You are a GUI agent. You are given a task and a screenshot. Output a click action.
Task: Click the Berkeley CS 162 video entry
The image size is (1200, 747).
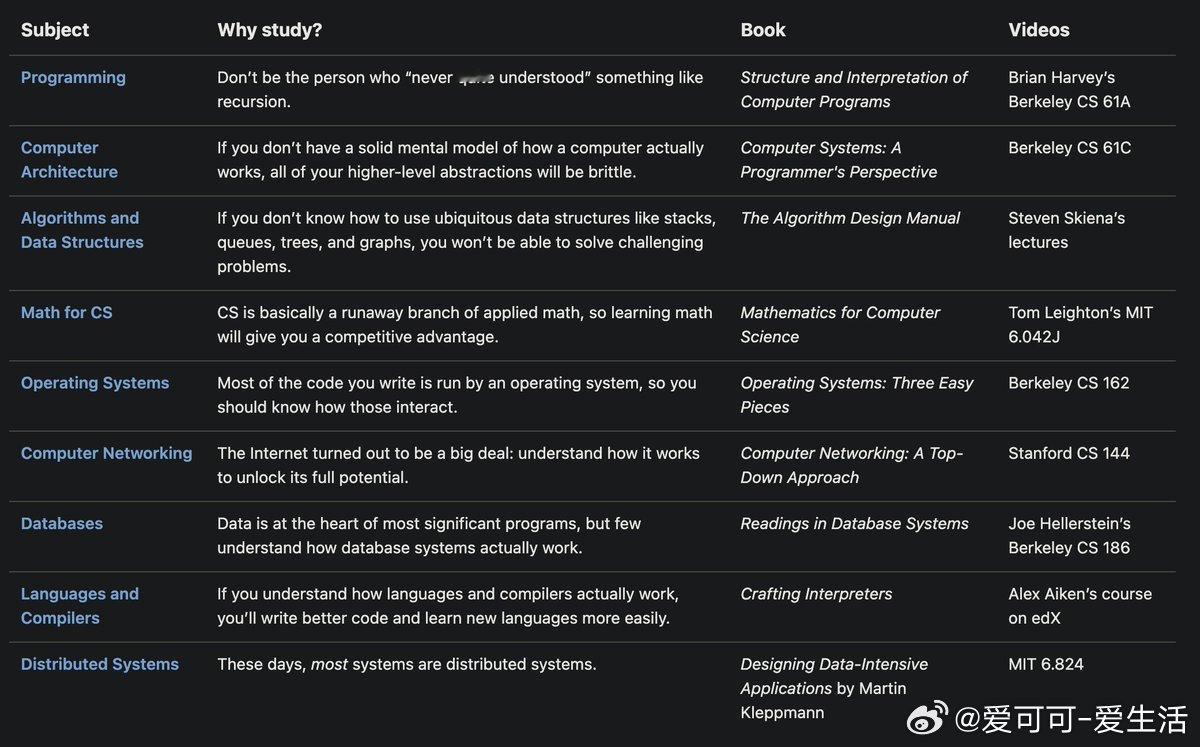pos(1069,383)
